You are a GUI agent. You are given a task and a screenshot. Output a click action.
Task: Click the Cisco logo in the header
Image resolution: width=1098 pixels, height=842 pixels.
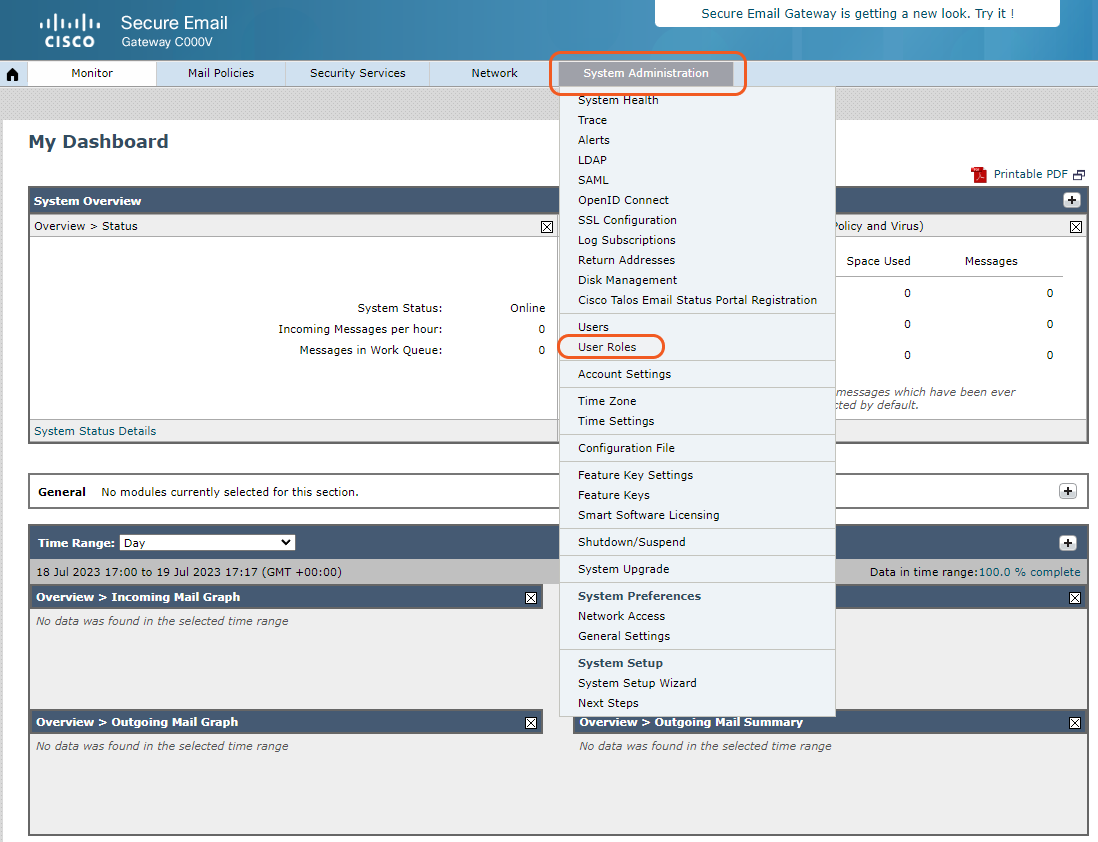(69, 27)
